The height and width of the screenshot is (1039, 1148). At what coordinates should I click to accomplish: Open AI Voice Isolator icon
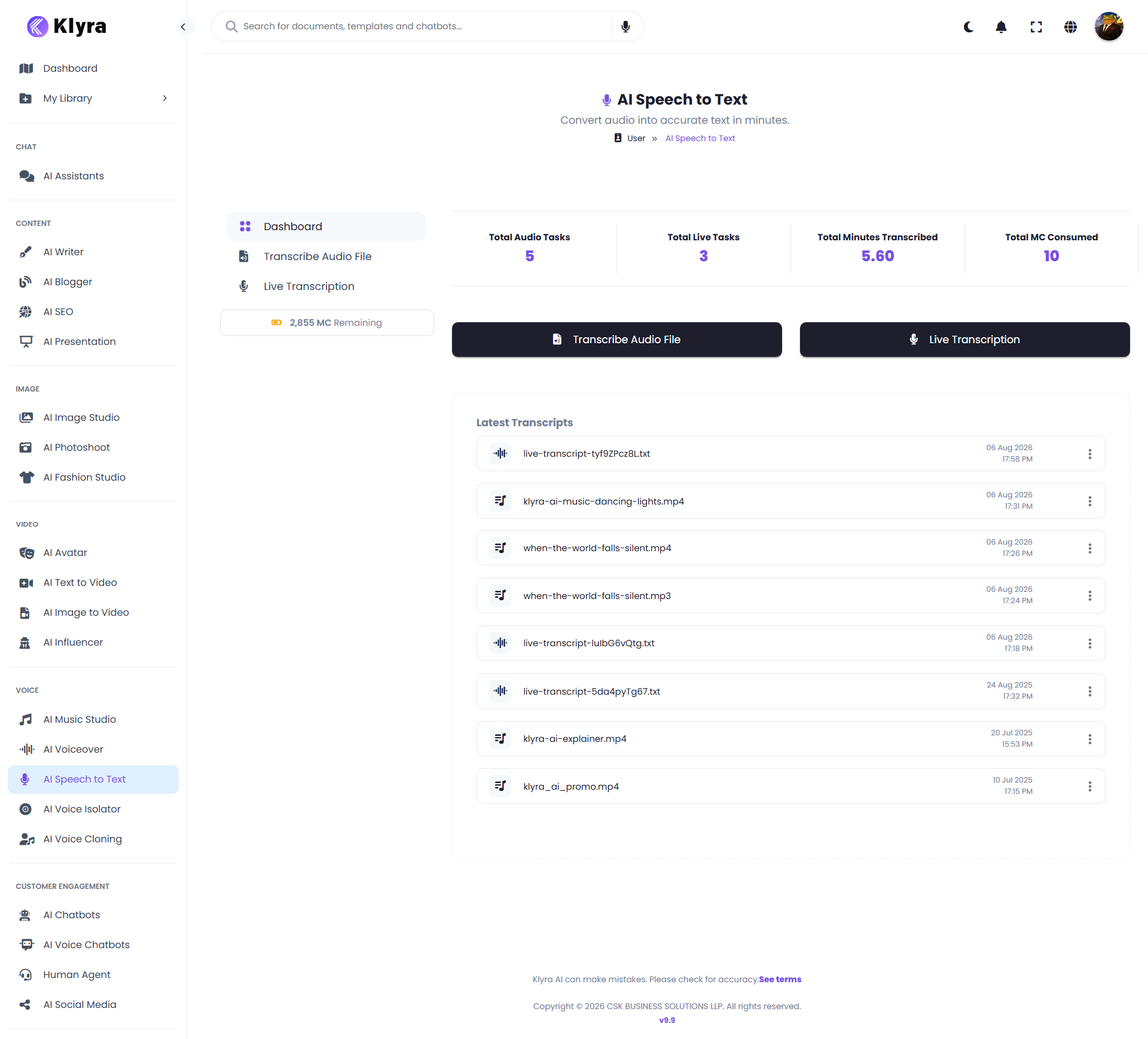(x=26, y=809)
